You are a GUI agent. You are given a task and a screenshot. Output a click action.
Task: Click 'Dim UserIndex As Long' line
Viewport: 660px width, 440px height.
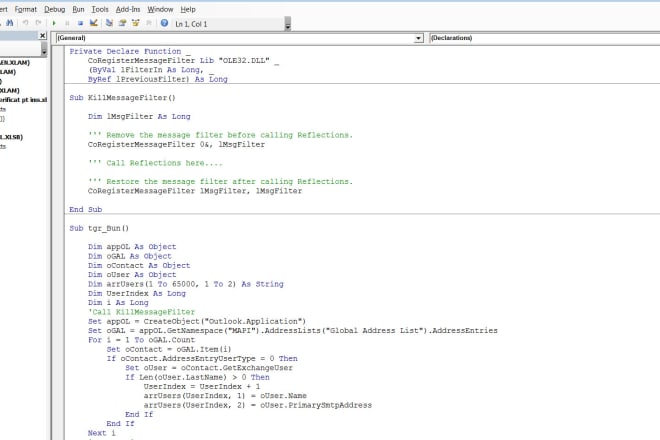click(137, 293)
